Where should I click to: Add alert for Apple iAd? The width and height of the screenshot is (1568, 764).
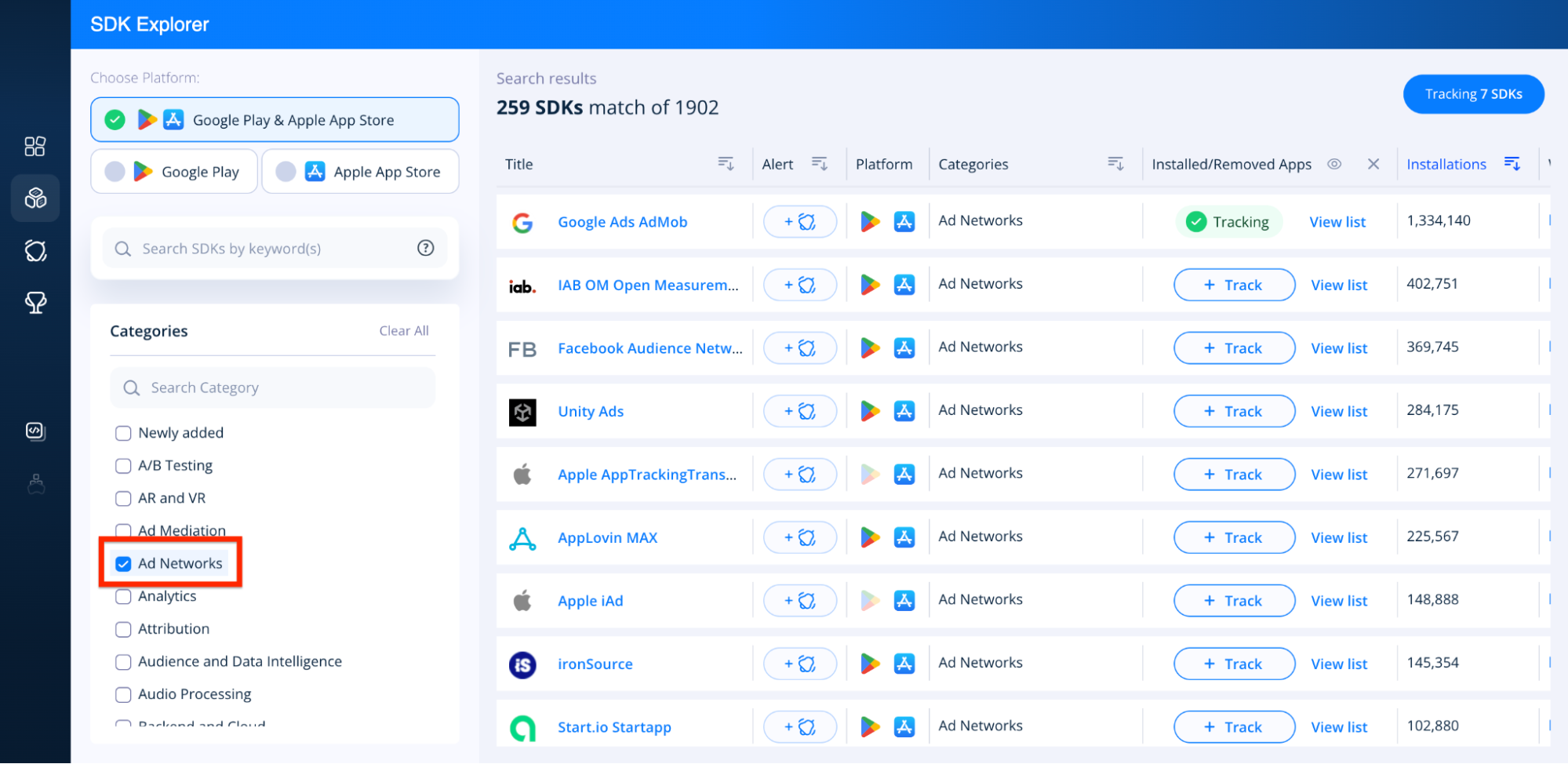click(800, 601)
